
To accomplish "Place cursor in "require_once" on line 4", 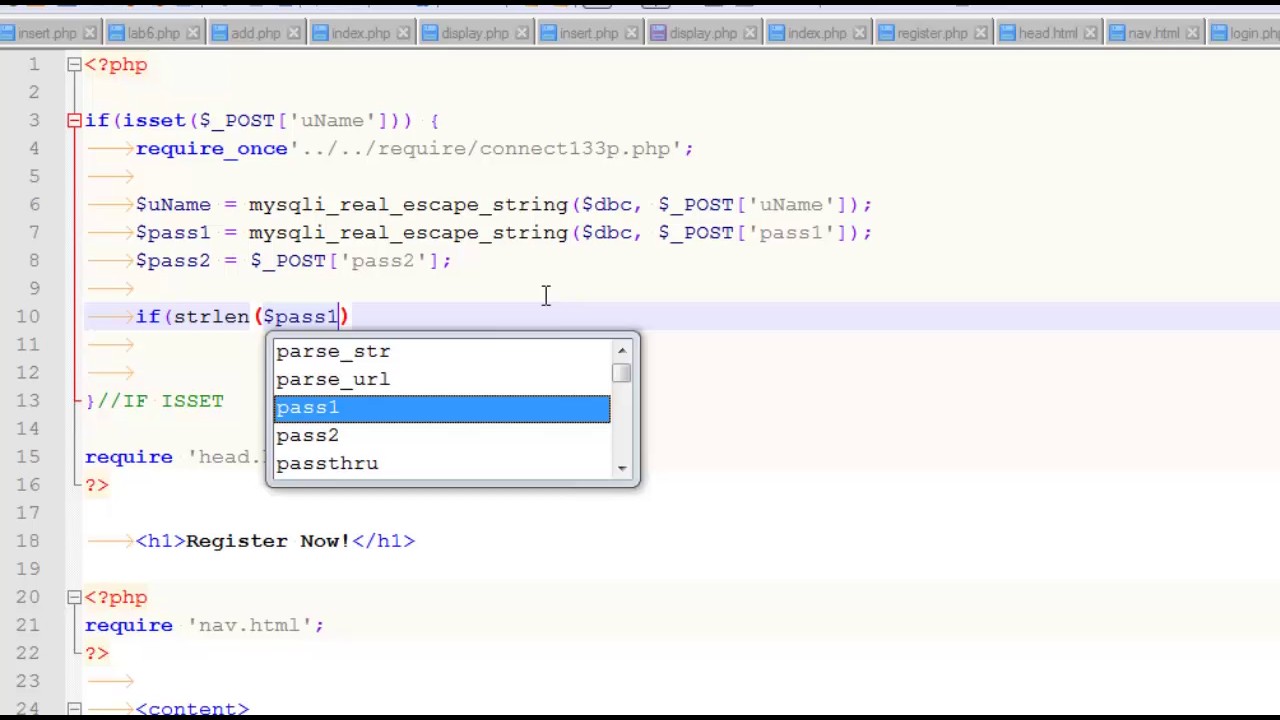I will [211, 149].
